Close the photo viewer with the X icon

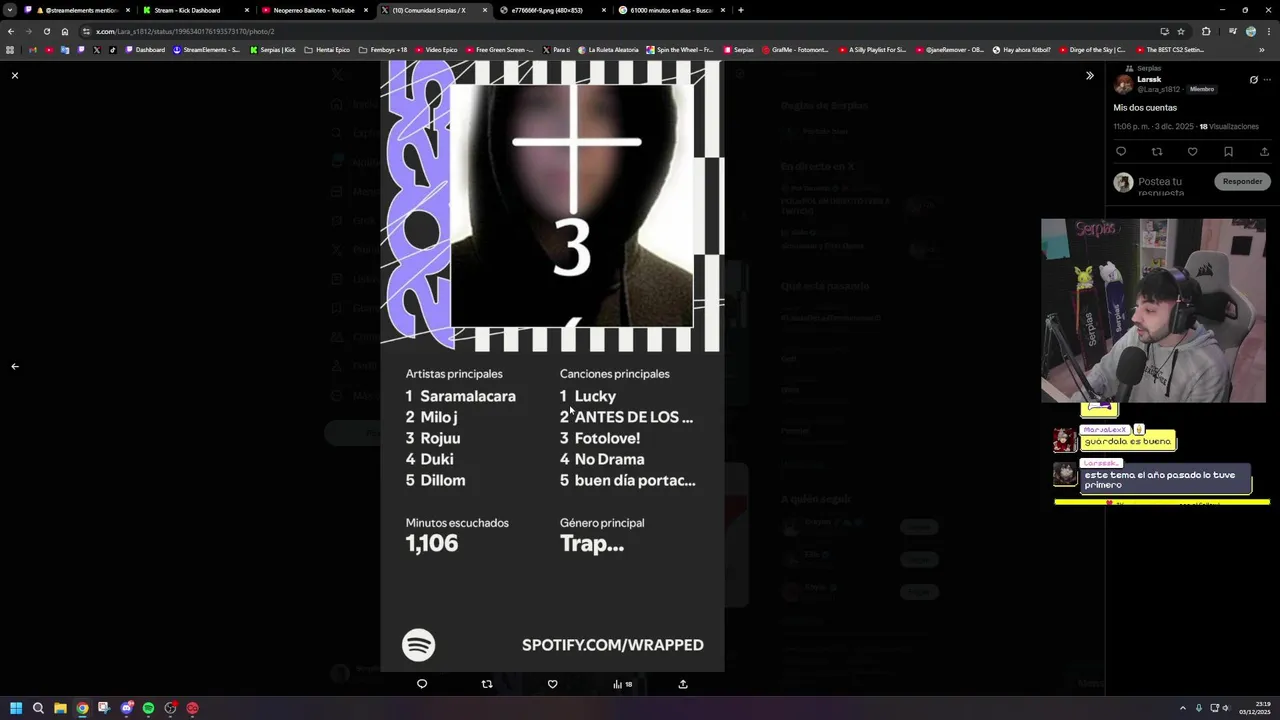click(15, 75)
